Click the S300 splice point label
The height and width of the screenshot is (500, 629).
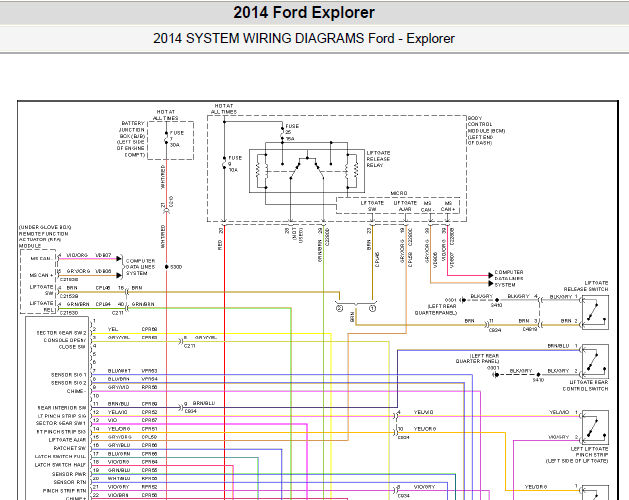coord(176,267)
